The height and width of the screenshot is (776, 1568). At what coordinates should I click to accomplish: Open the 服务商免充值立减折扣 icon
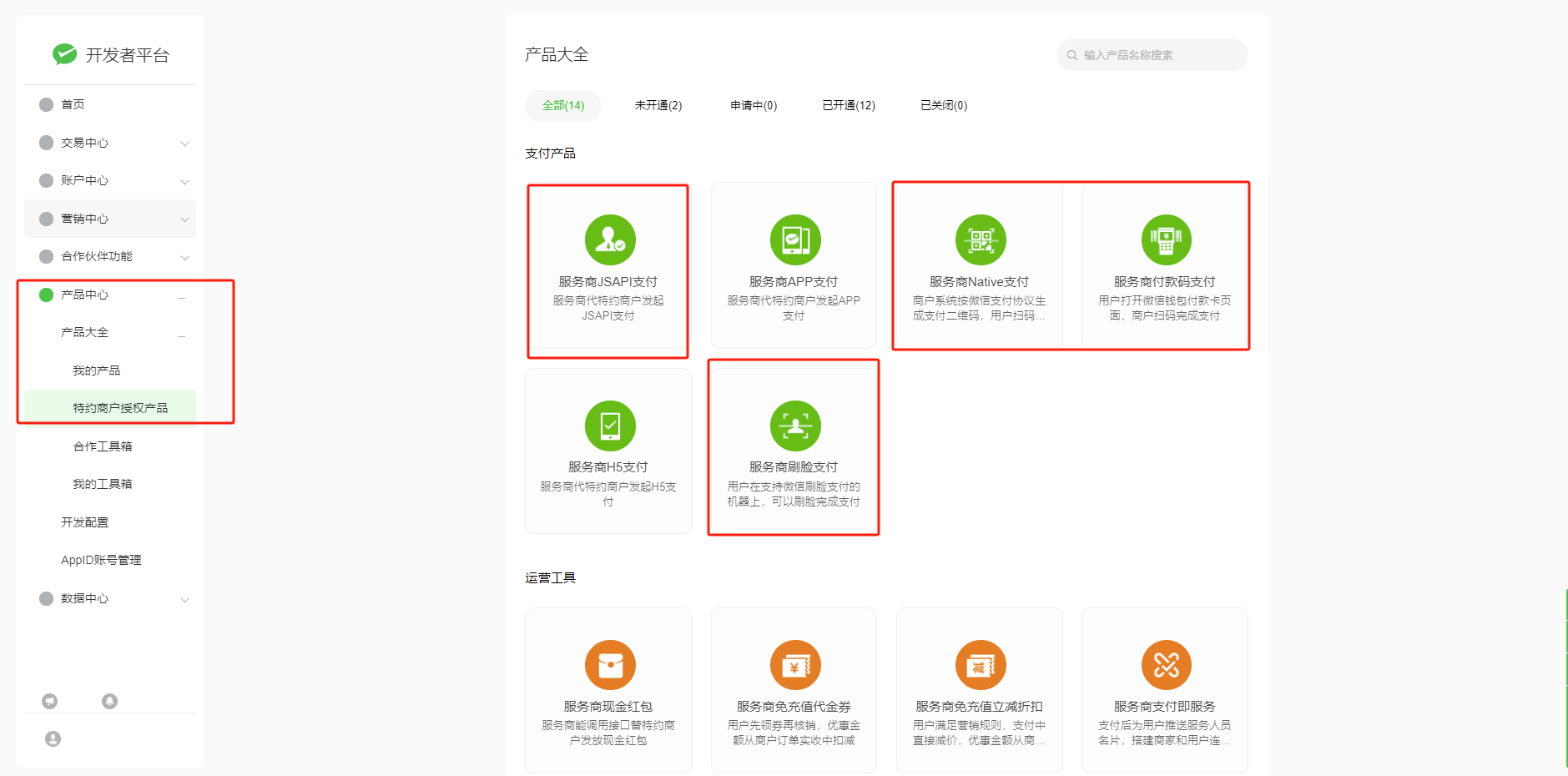pyautogui.click(x=981, y=665)
